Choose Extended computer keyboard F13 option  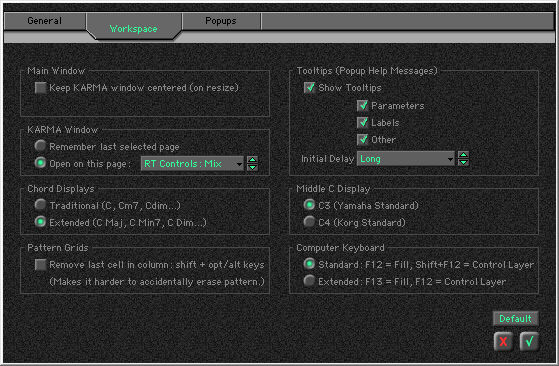coord(309,281)
